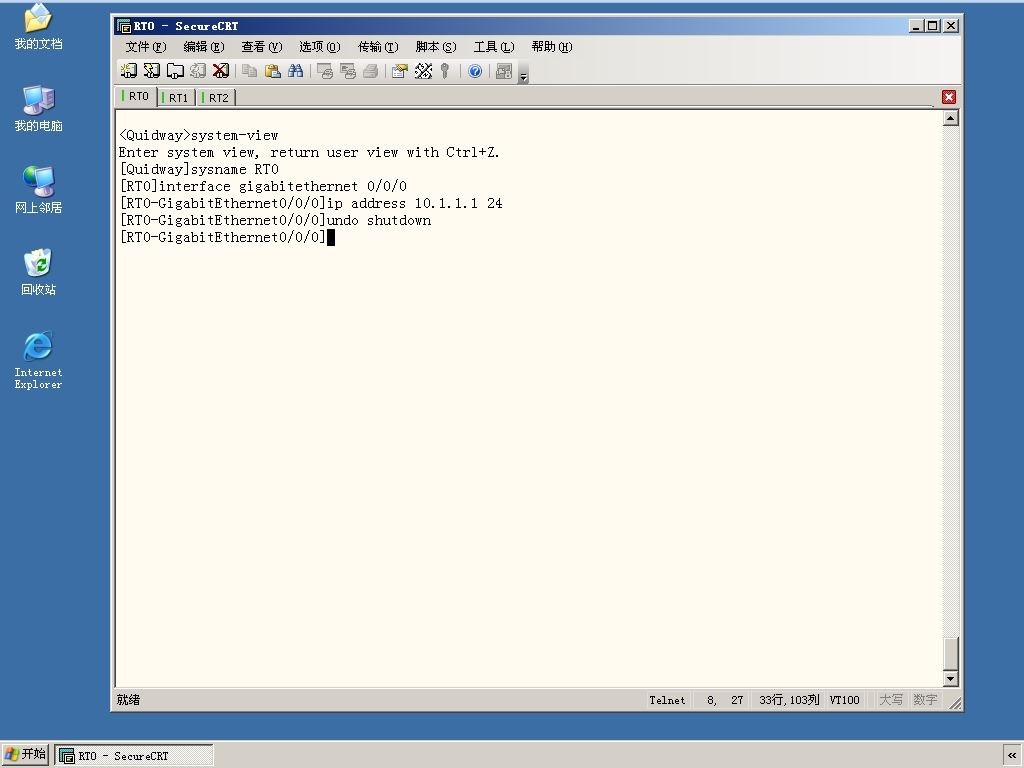Screen dimensions: 1024x768
Task: Open the keymap editor icon
Action: [x=423, y=71]
